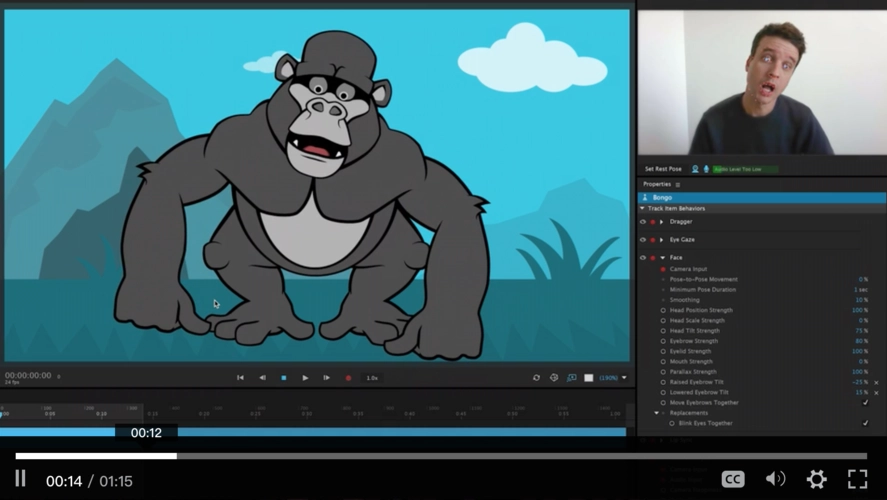Open video player settings gear

click(816, 480)
